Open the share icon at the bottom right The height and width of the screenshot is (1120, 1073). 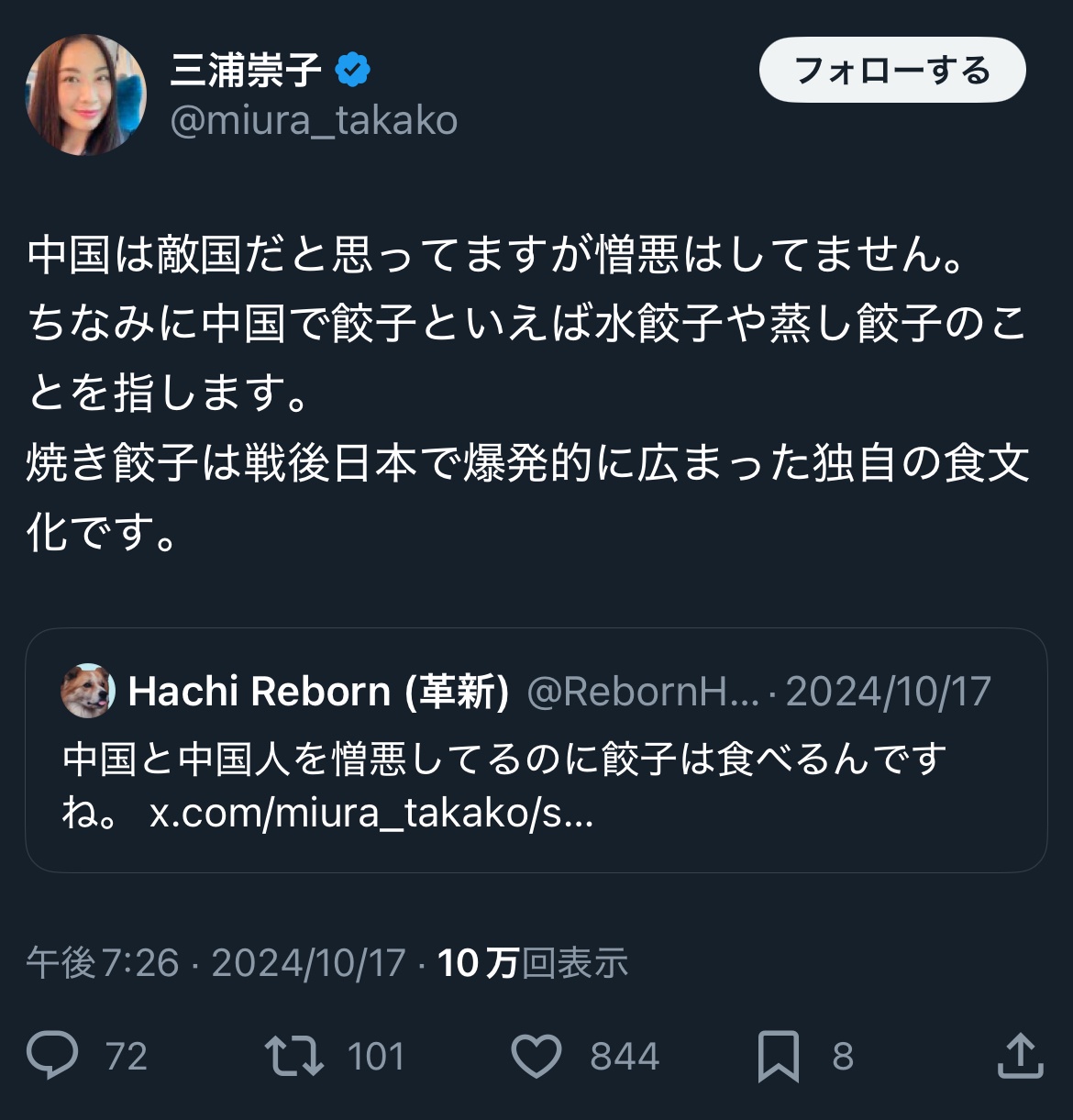click(1020, 1055)
